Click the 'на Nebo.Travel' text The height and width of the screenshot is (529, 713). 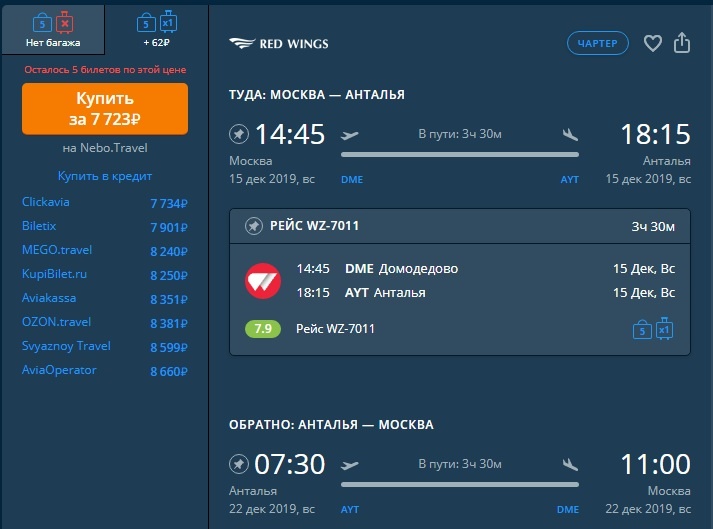[x=105, y=148]
